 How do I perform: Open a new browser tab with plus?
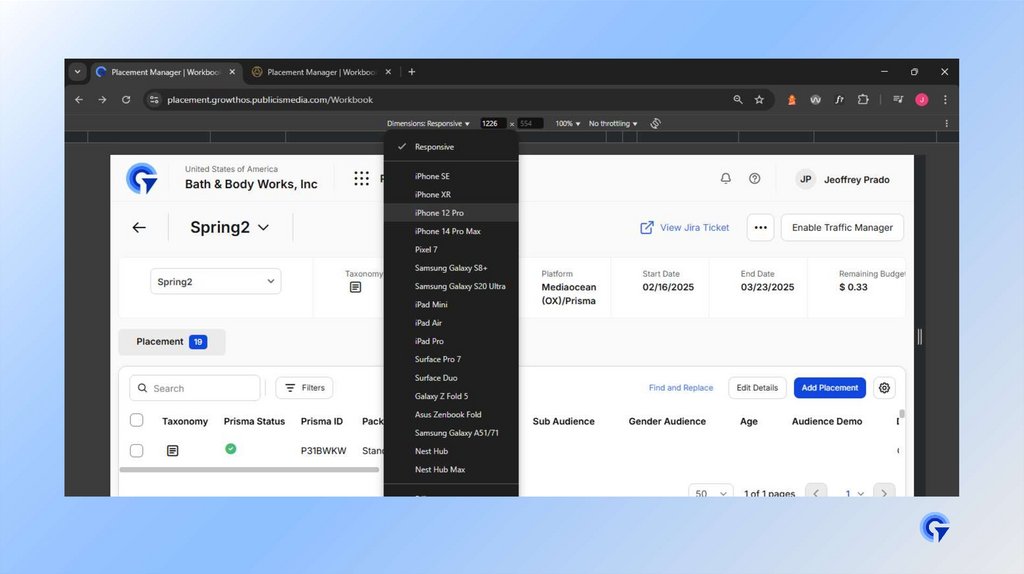coord(411,72)
